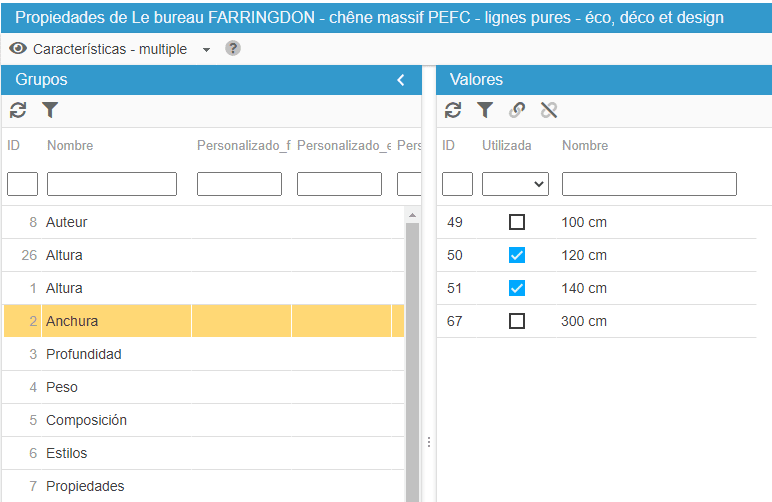Screen dimensions: 772x502
Task: Open the help question mark icon
Action: pyautogui.click(x=233, y=48)
